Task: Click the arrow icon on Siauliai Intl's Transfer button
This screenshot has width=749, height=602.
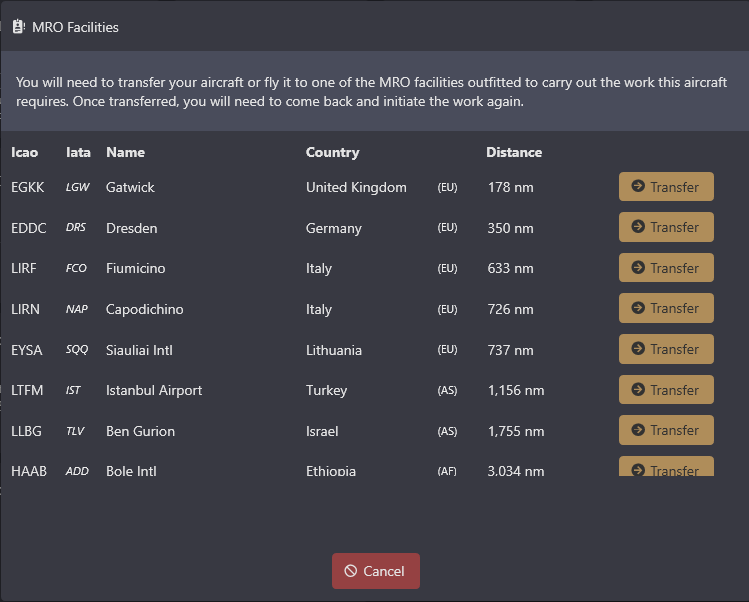Action: (638, 349)
